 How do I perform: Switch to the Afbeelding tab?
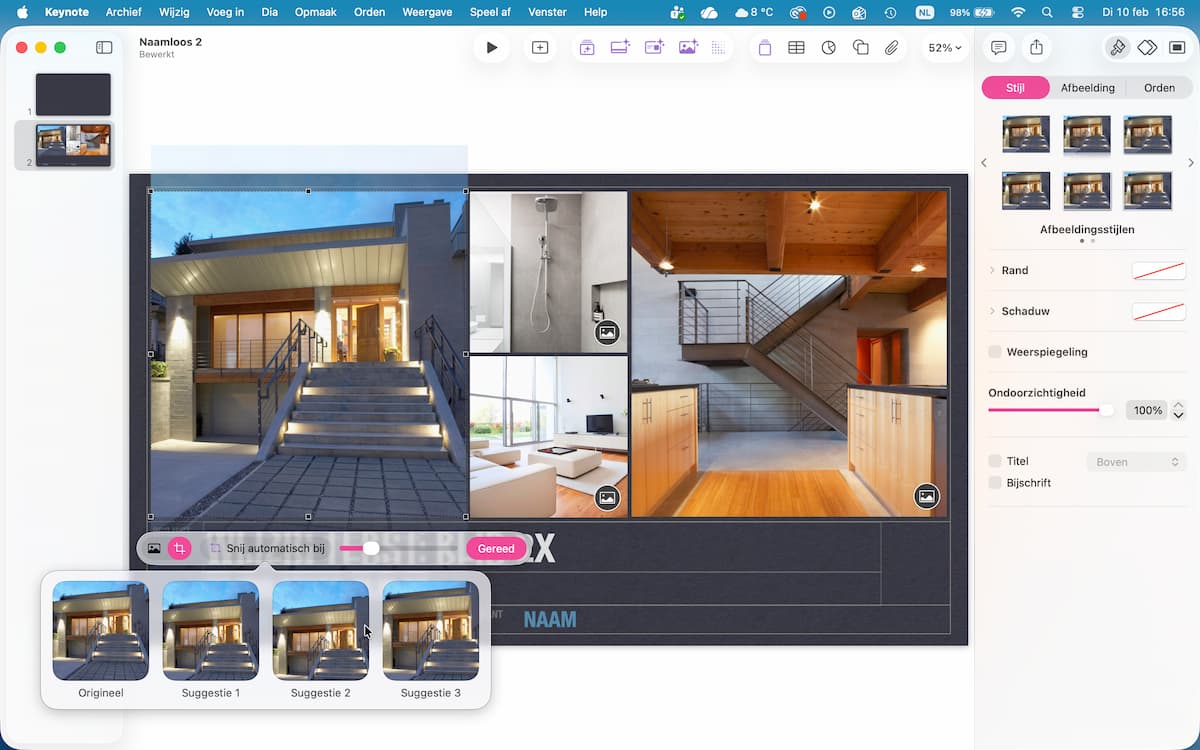(1087, 88)
